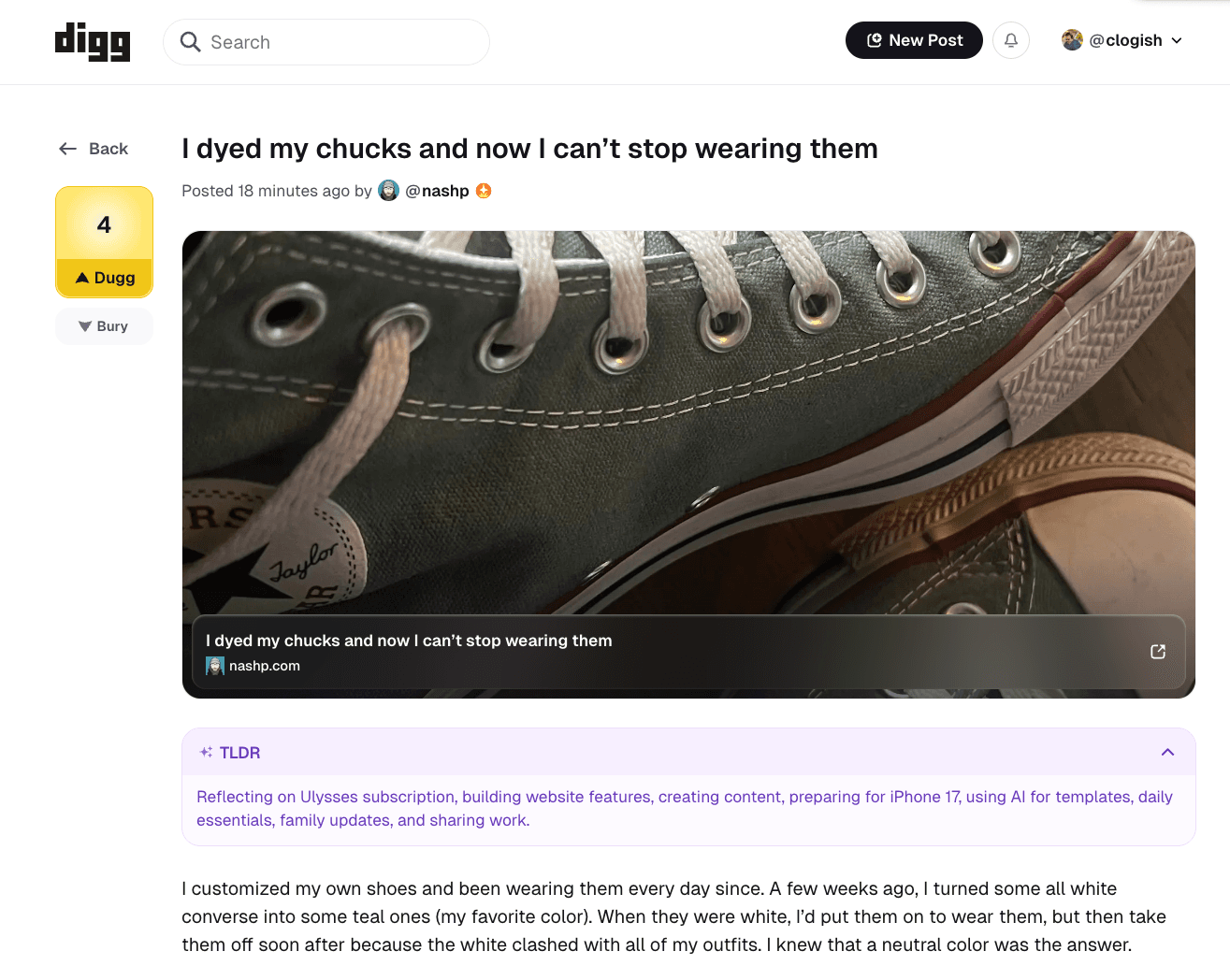Viewport: 1230px width, 980px height.
Task: Bury this post
Action: coord(104,326)
